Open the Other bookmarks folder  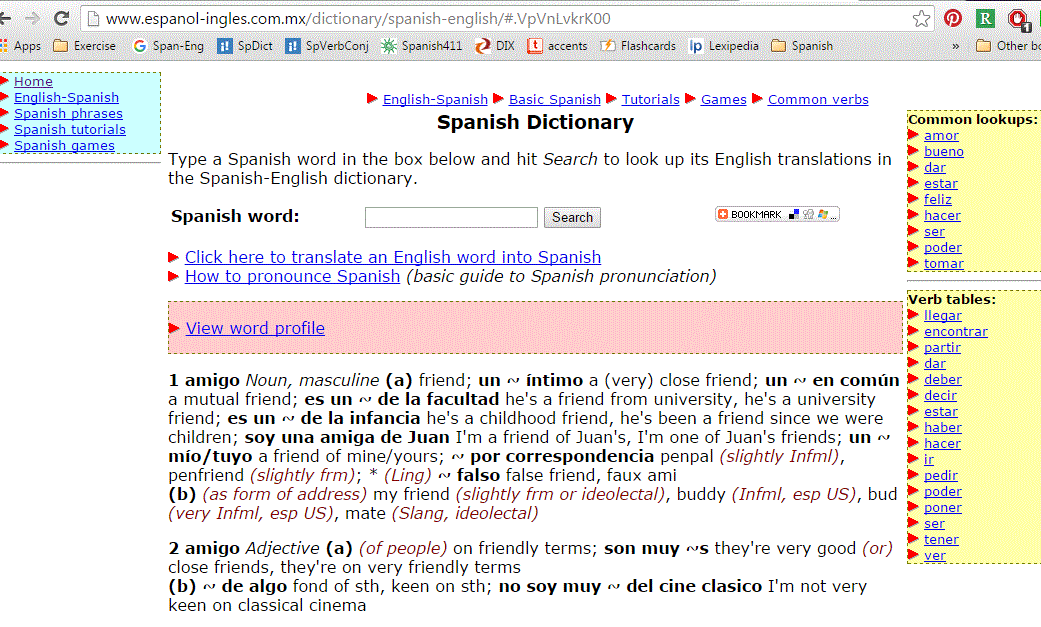tap(1008, 45)
